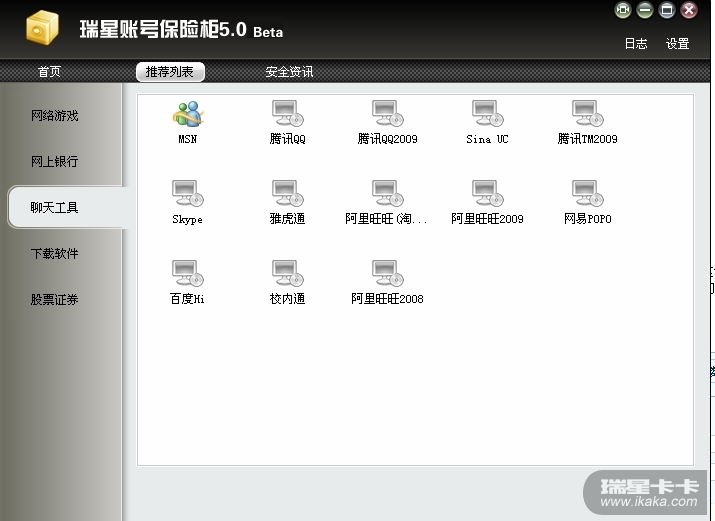Open the 日志 log link
This screenshot has width=715, height=521.
point(636,44)
